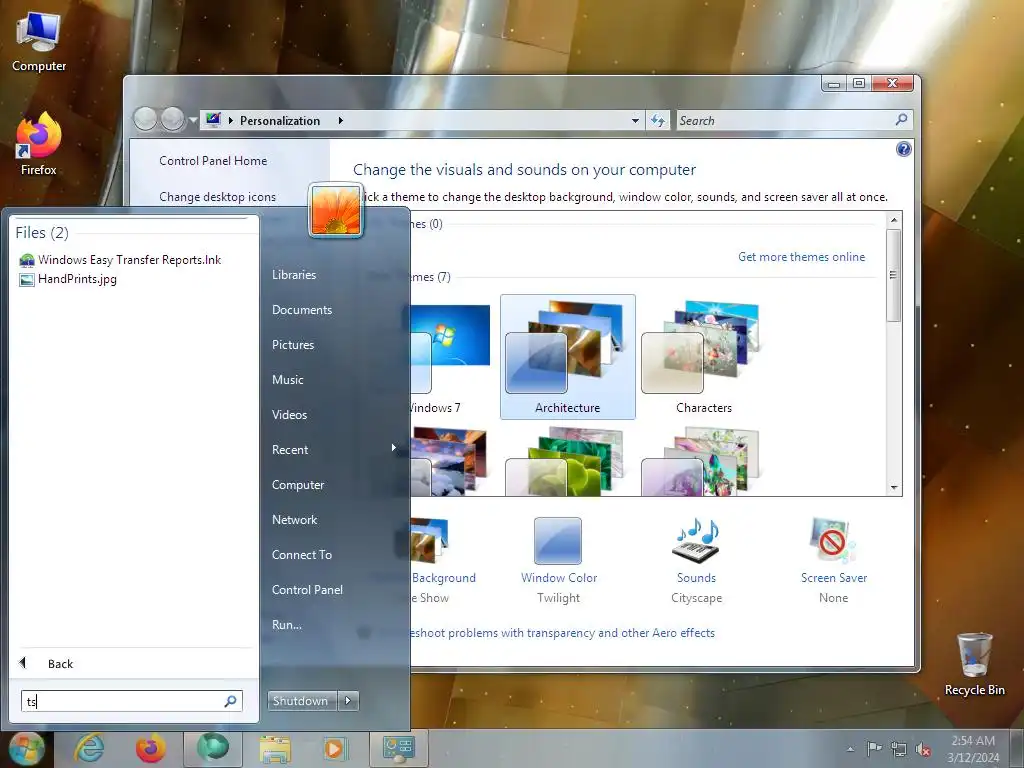The image size is (1024, 768).
Task: Expand the arrow after Personalization breadcrumb
Action: tap(340, 120)
